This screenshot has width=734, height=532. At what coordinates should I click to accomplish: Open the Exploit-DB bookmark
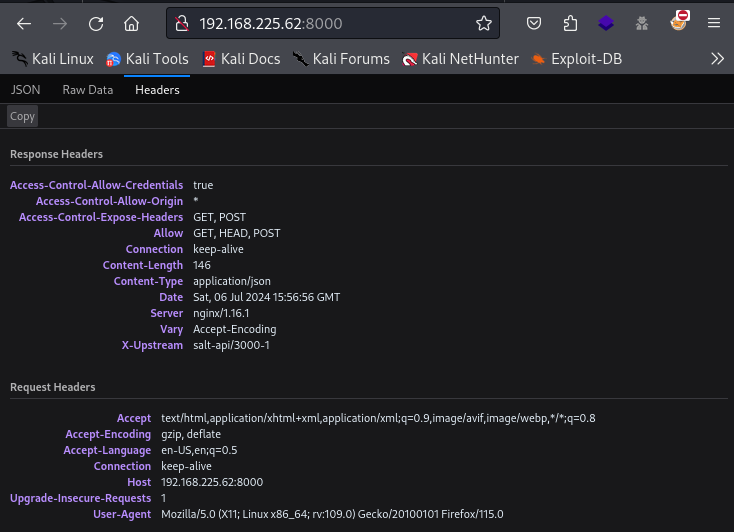tap(576, 59)
